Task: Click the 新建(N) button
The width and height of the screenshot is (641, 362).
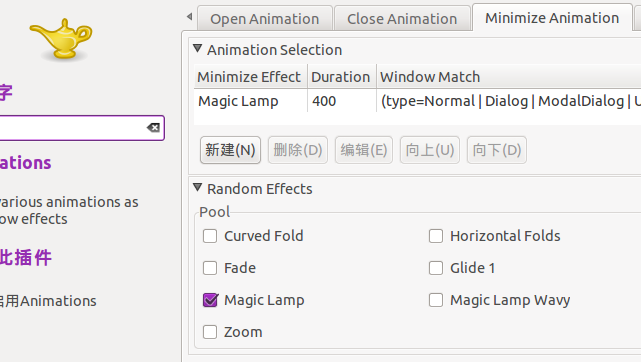Action: tap(230, 150)
